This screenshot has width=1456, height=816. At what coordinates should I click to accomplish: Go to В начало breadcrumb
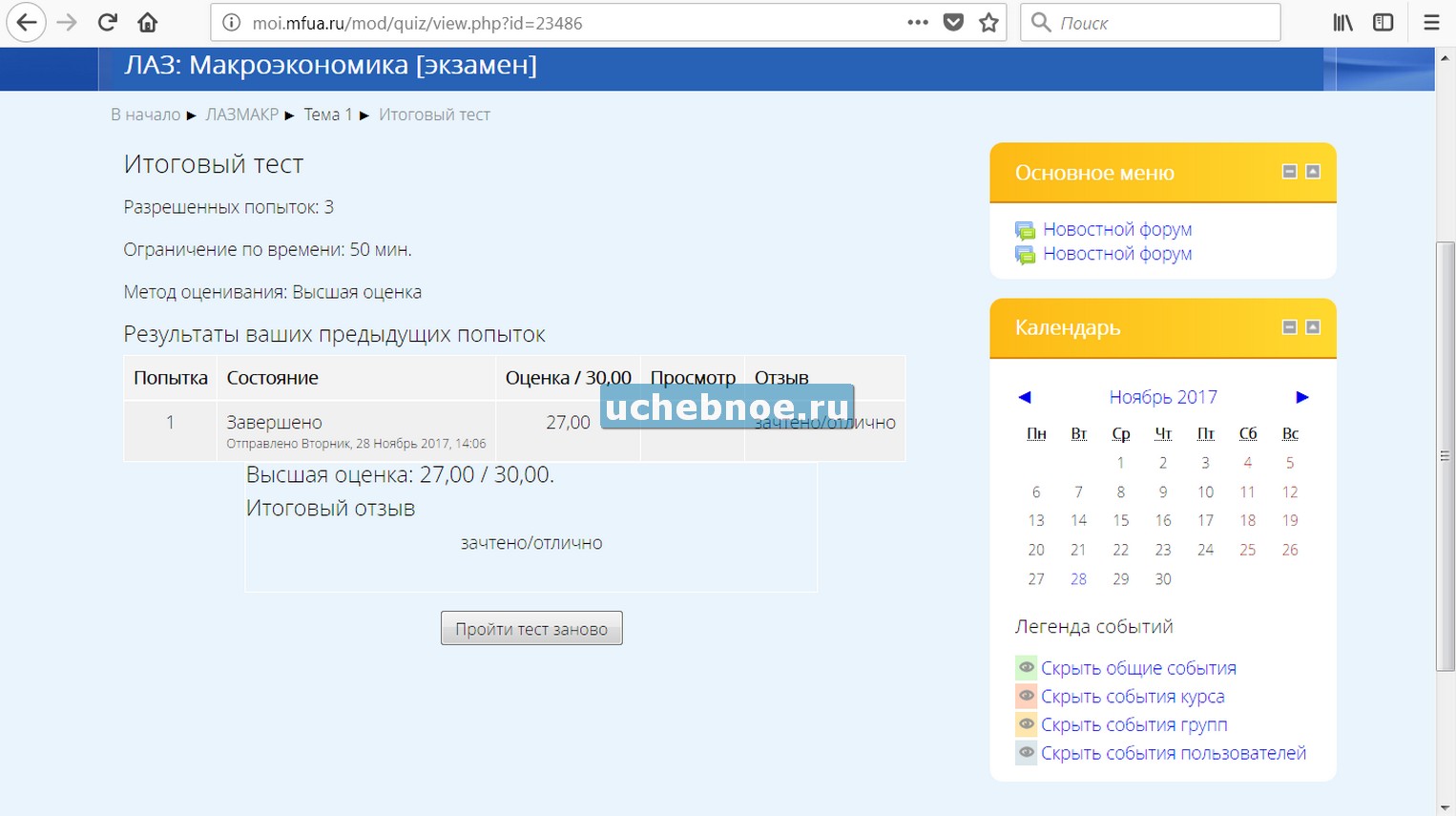coord(145,115)
